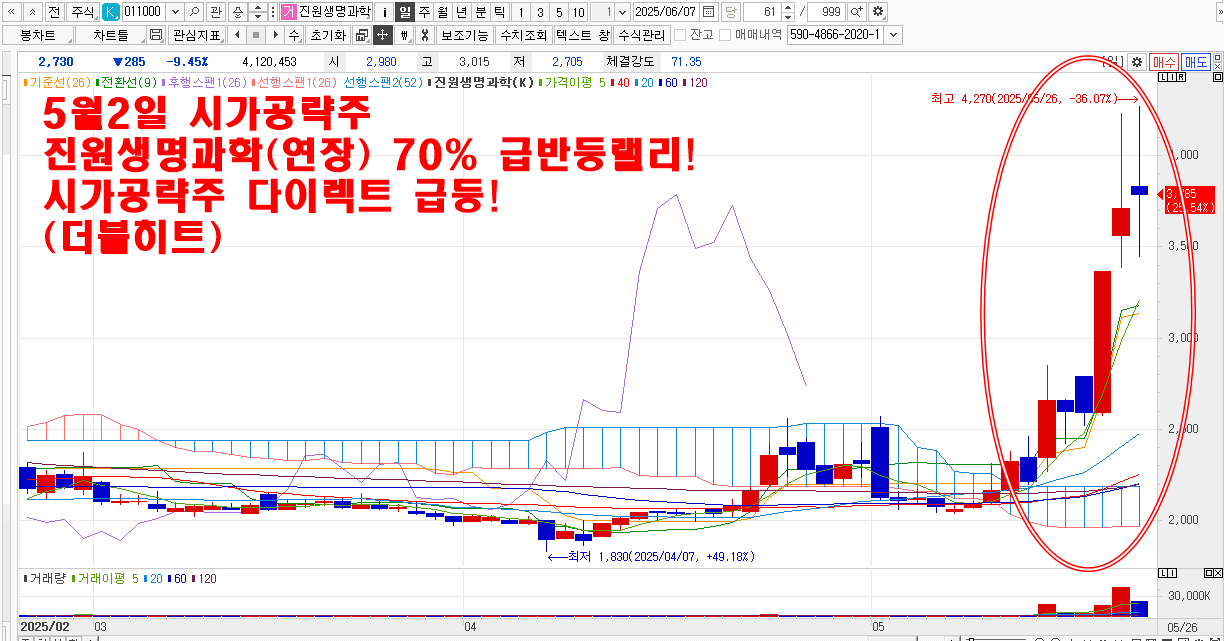1224x641 pixels.
Task: Click the 기준선(26) indicator legend
Action: pos(59,82)
